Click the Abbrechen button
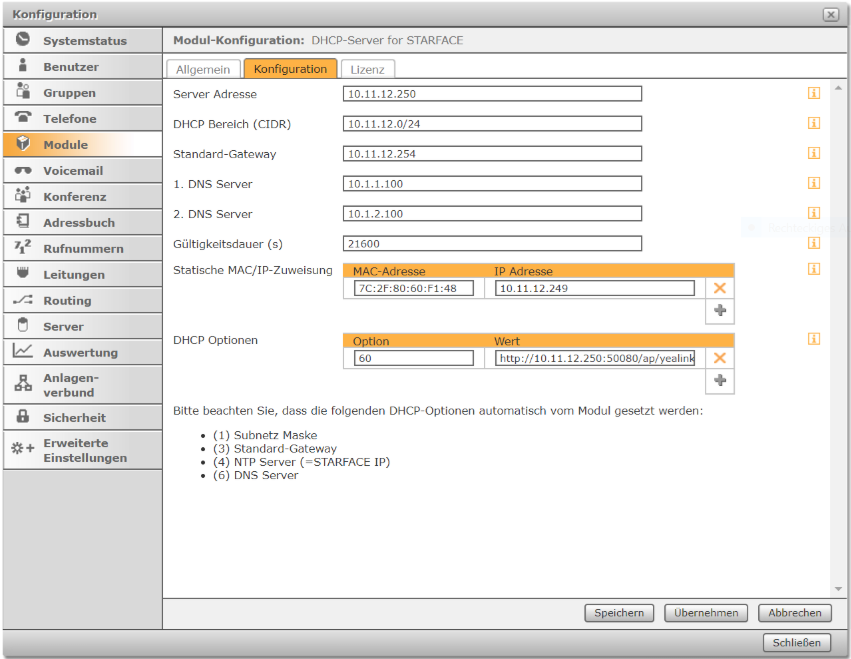Image resolution: width=851 pixels, height=659 pixels. click(x=795, y=613)
